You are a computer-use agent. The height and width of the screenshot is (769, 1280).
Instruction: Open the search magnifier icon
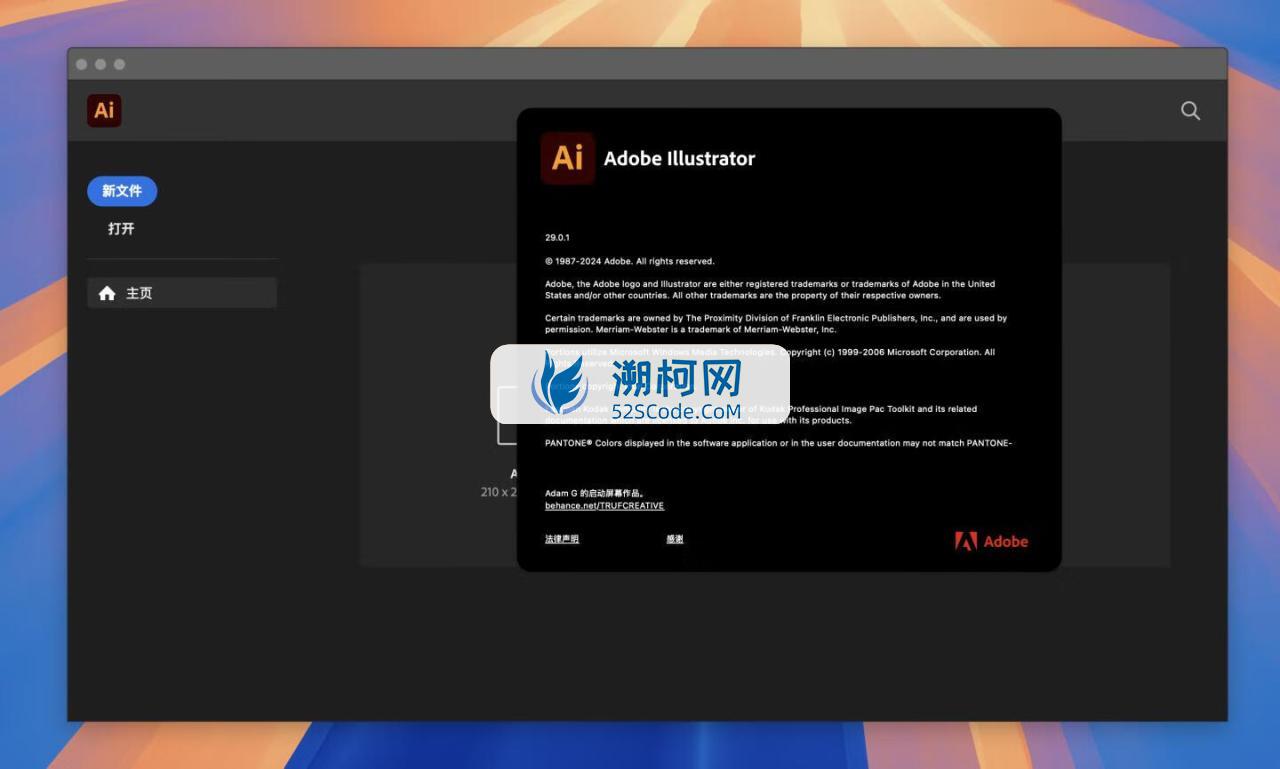[1190, 110]
